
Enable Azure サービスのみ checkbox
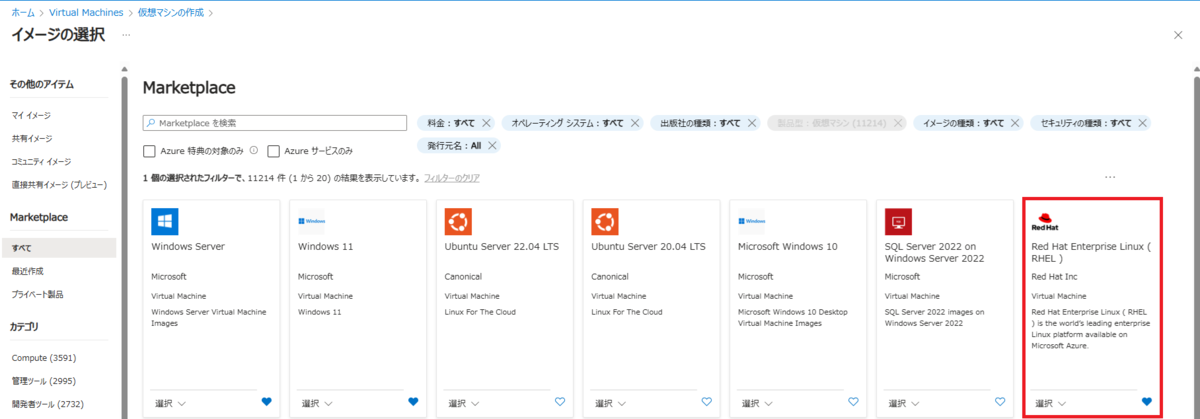(x=273, y=150)
